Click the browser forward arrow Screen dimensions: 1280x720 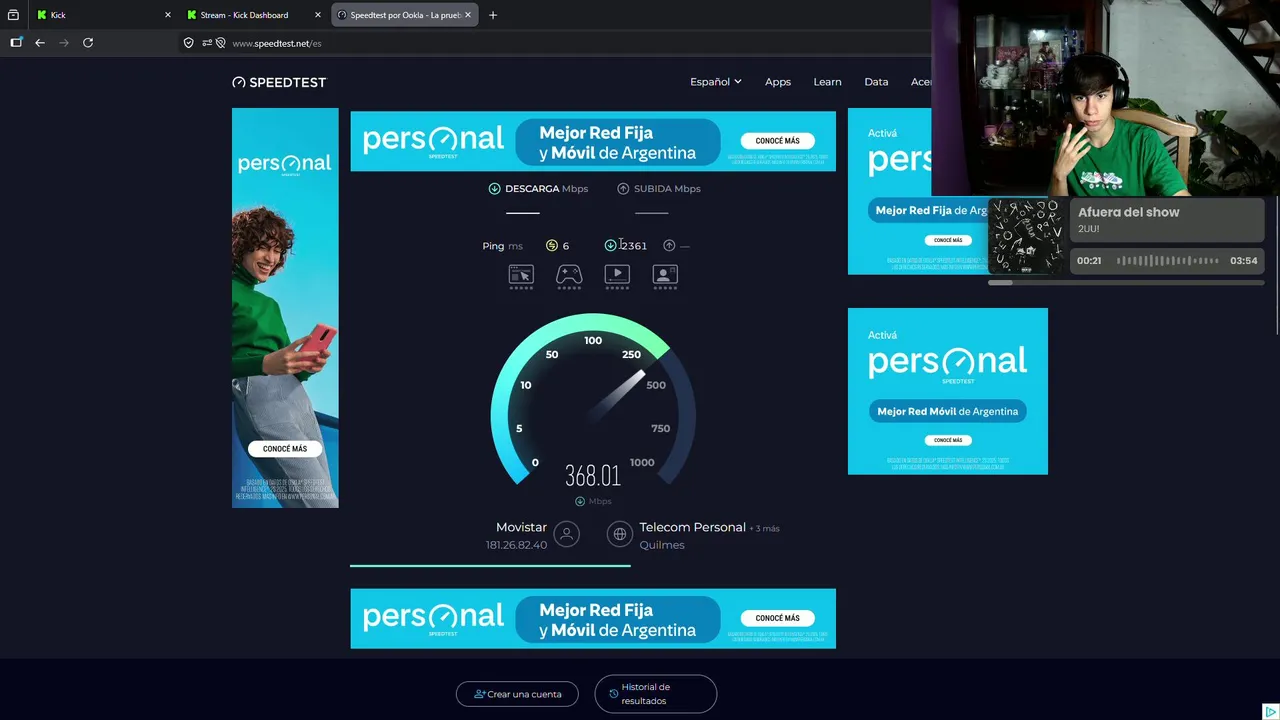coord(64,43)
